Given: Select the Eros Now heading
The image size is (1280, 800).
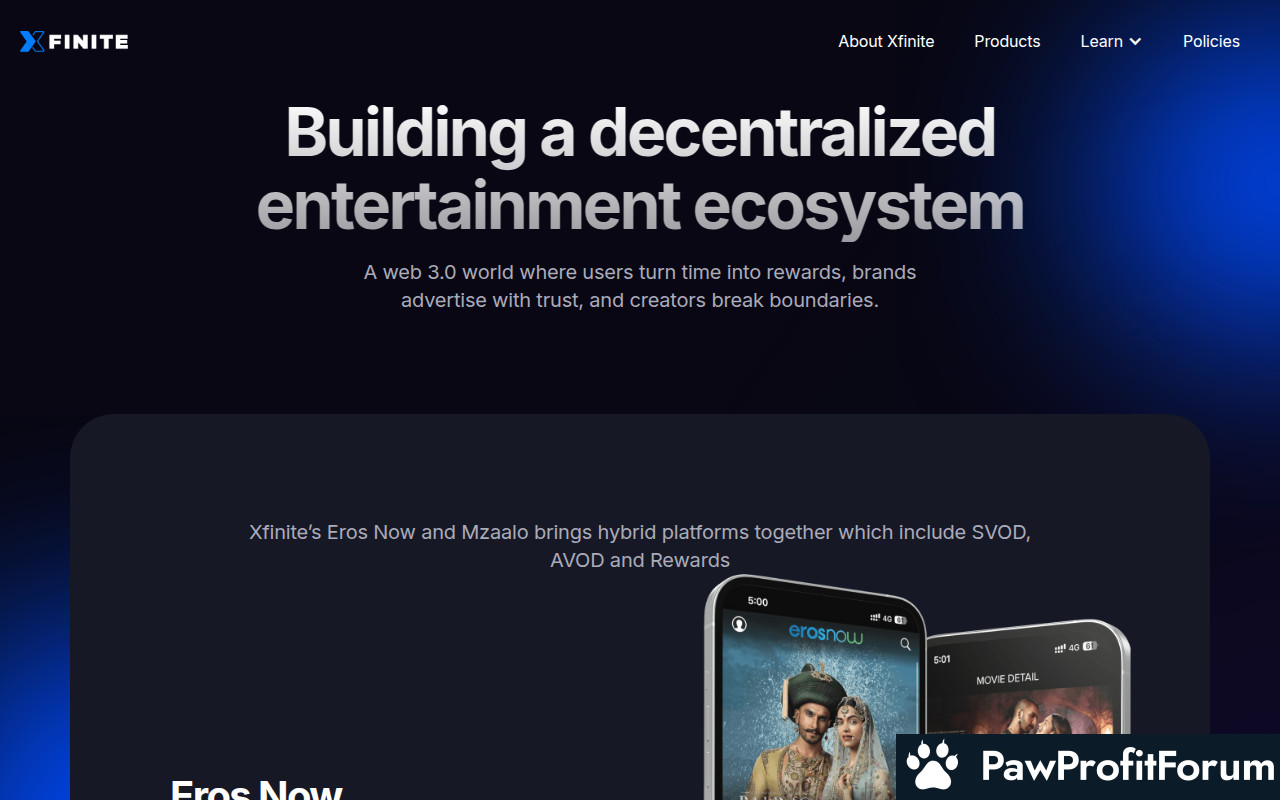Looking at the screenshot, I should click(x=257, y=789).
